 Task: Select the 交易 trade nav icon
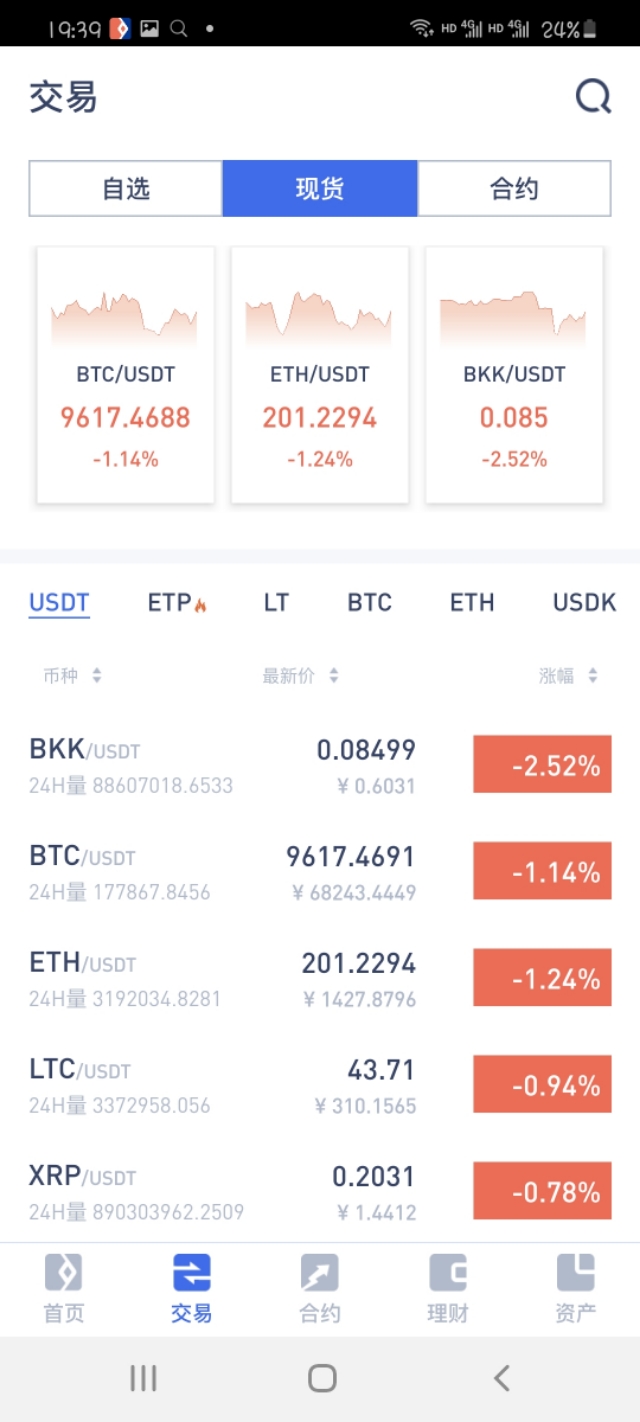[191, 1274]
